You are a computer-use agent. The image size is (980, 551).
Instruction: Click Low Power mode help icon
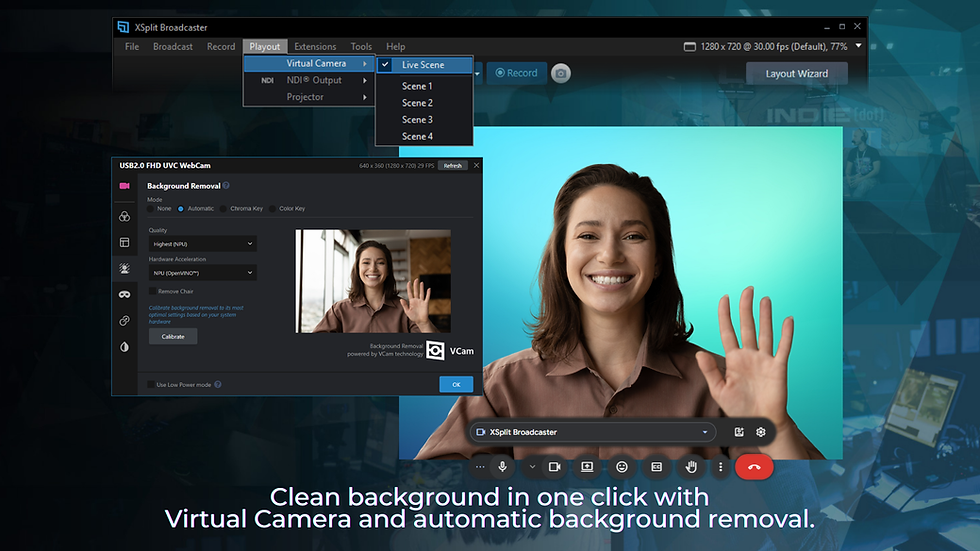coord(218,385)
